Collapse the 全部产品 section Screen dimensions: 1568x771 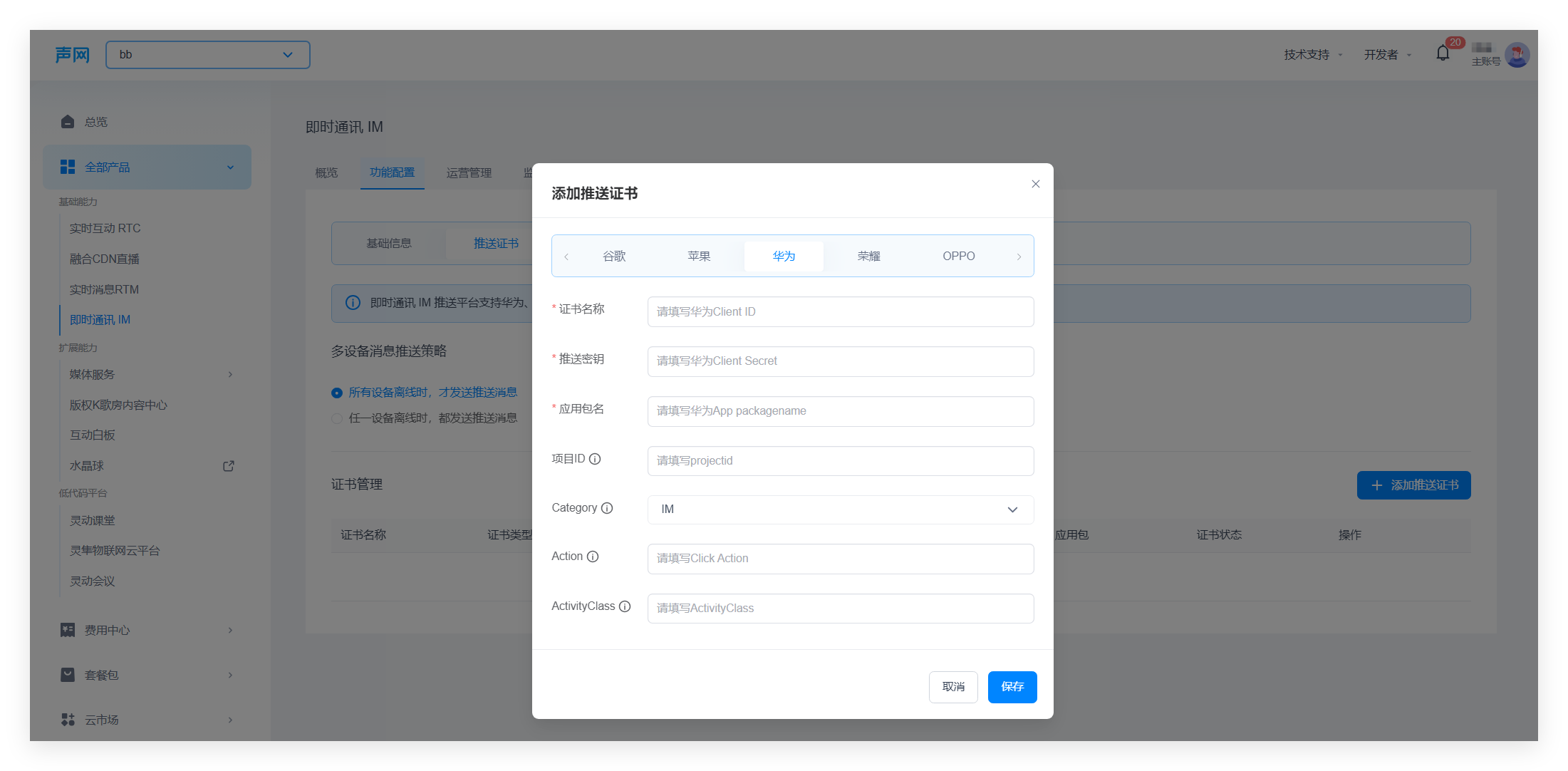tap(230, 167)
